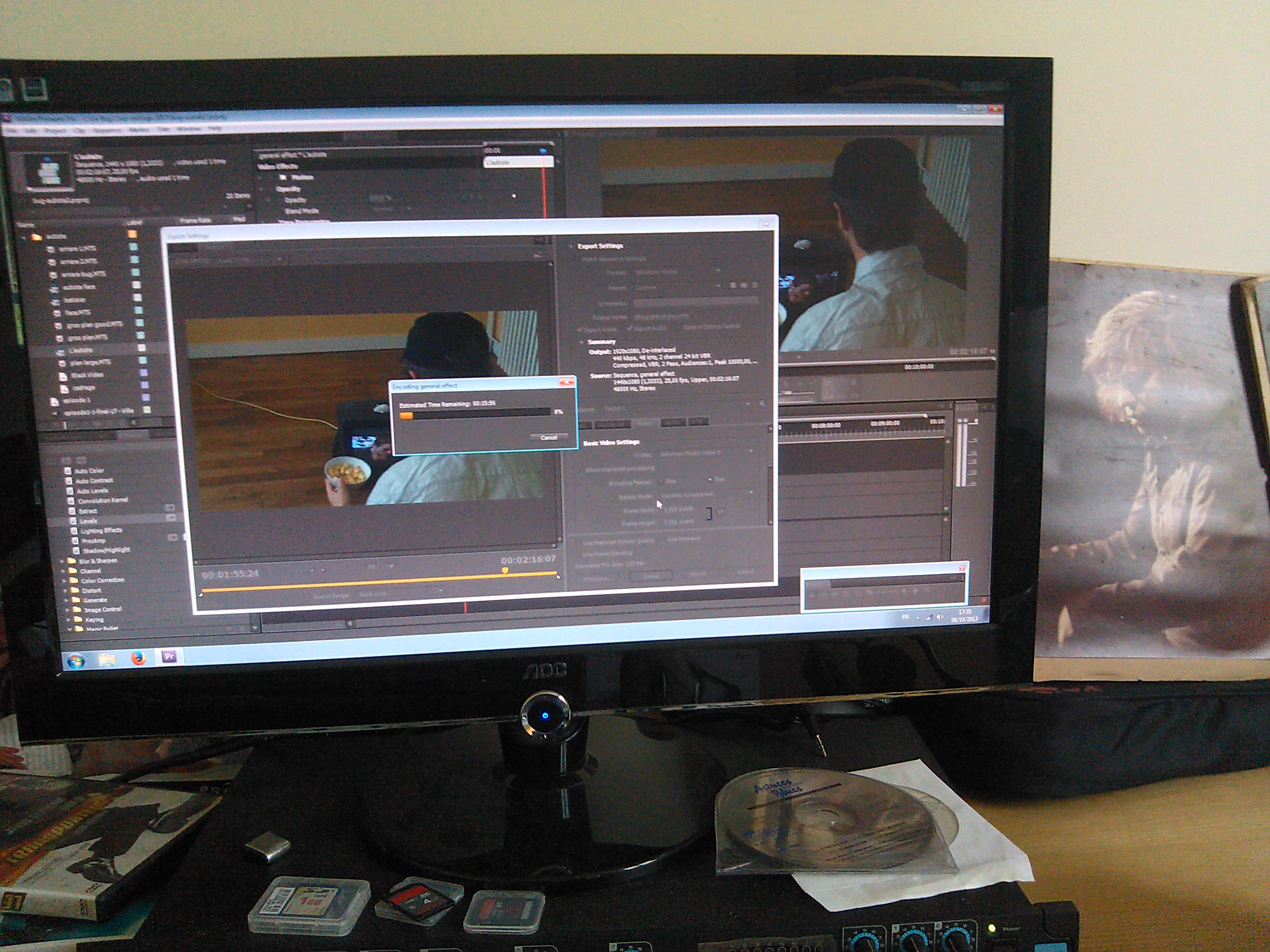The height and width of the screenshot is (952, 1270).
Task: Open the Edit menu in Premiere Pro
Action: 30,131
